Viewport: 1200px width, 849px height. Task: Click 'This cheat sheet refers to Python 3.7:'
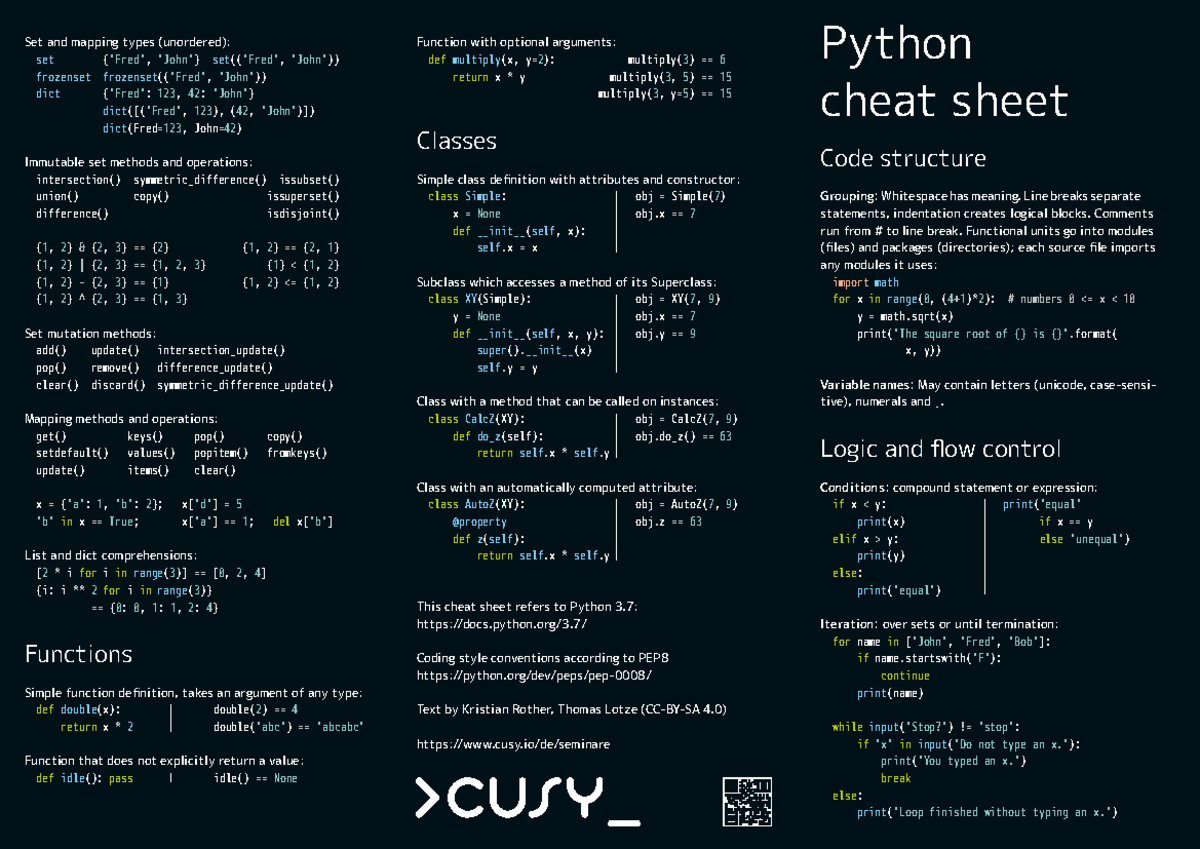pyautogui.click(x=526, y=607)
